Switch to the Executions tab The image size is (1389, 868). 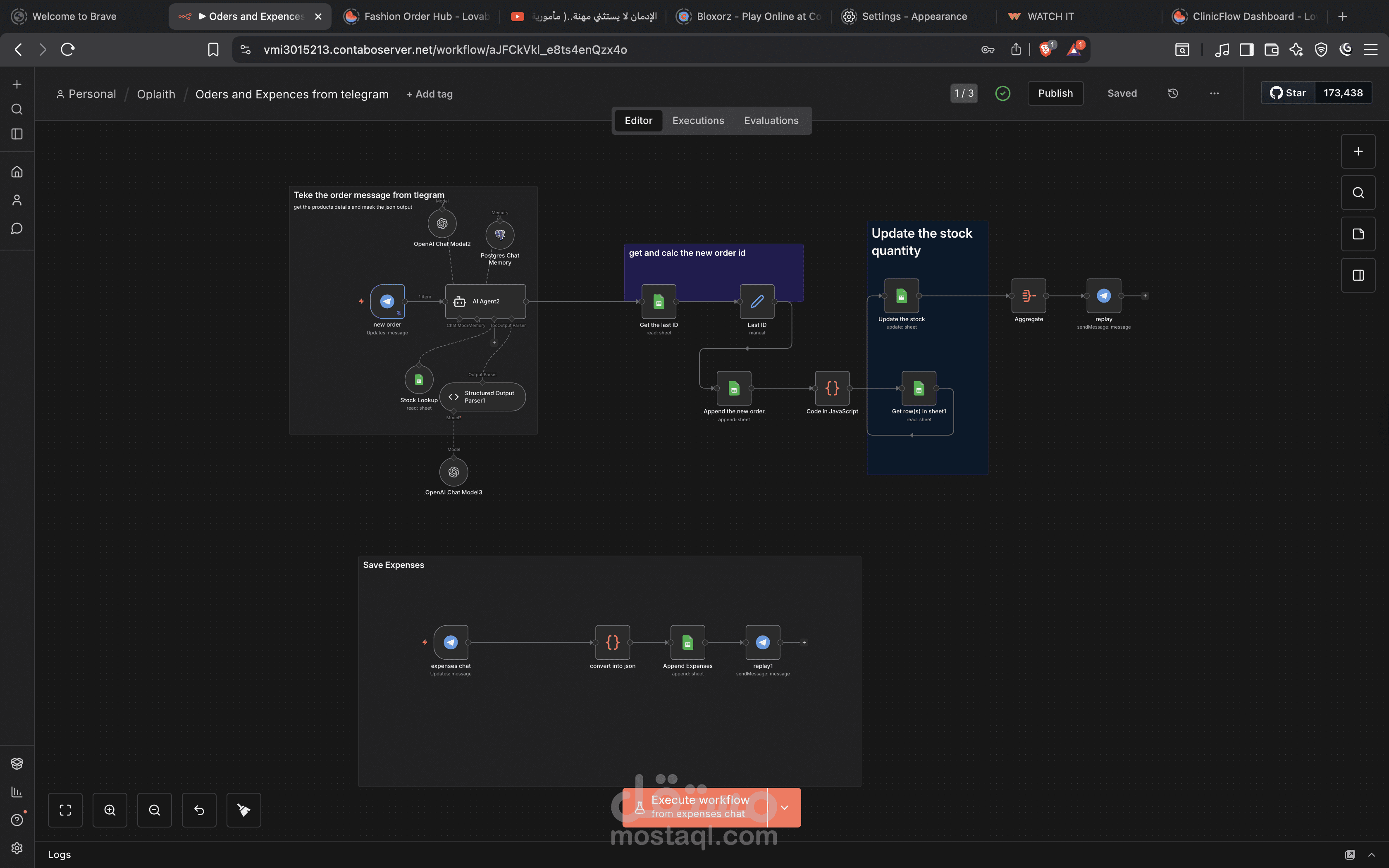[x=698, y=121]
